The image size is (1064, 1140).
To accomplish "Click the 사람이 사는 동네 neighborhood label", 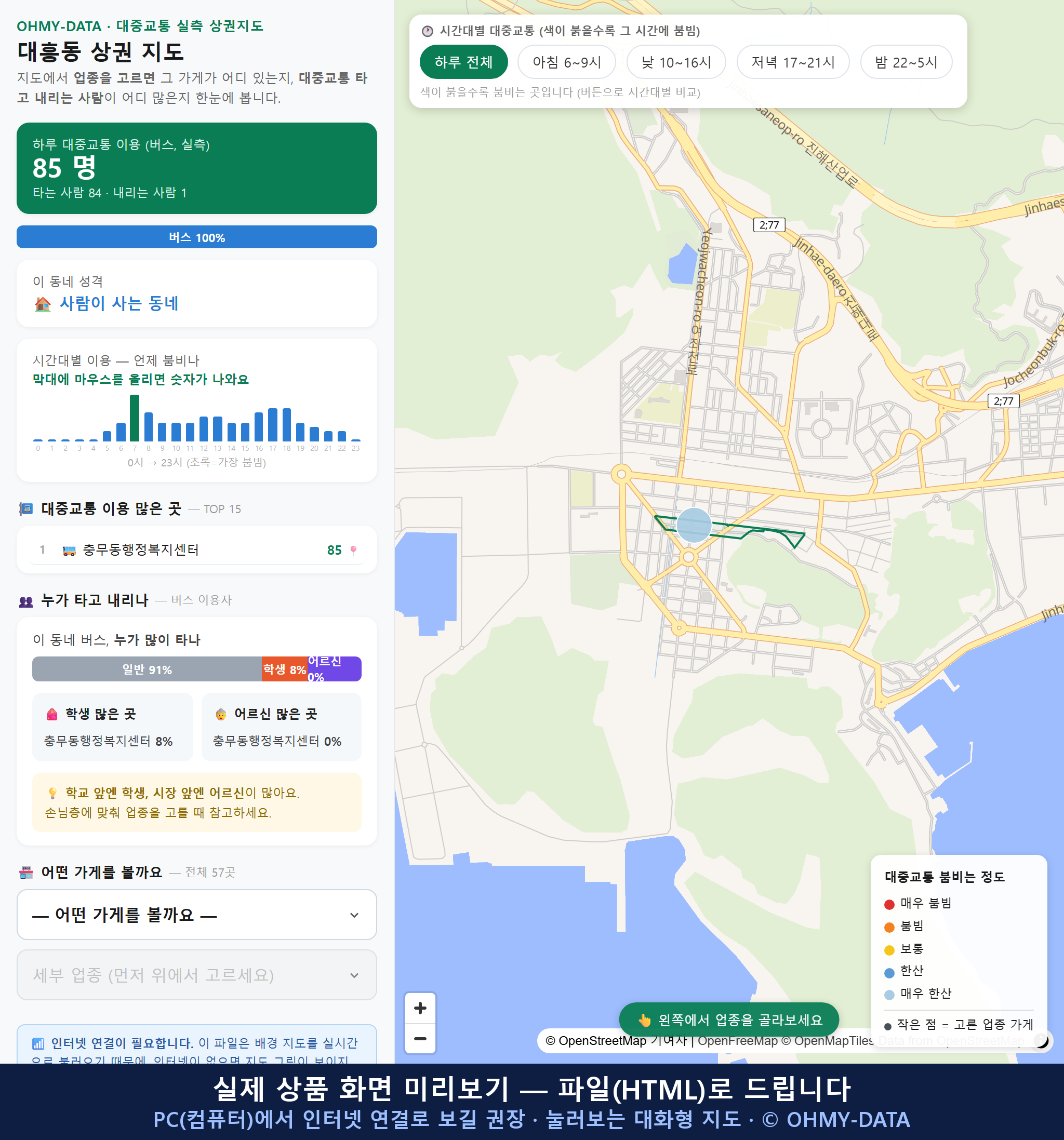I will click(x=119, y=303).
